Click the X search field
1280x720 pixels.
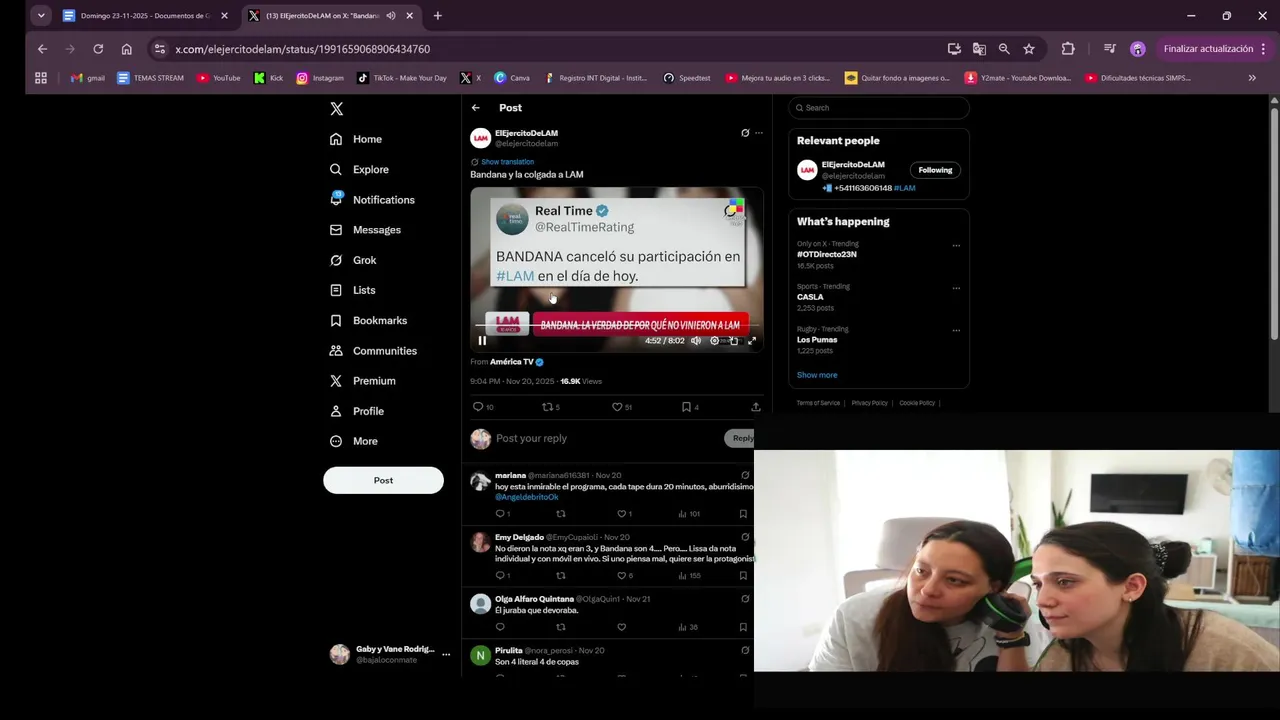(879, 108)
